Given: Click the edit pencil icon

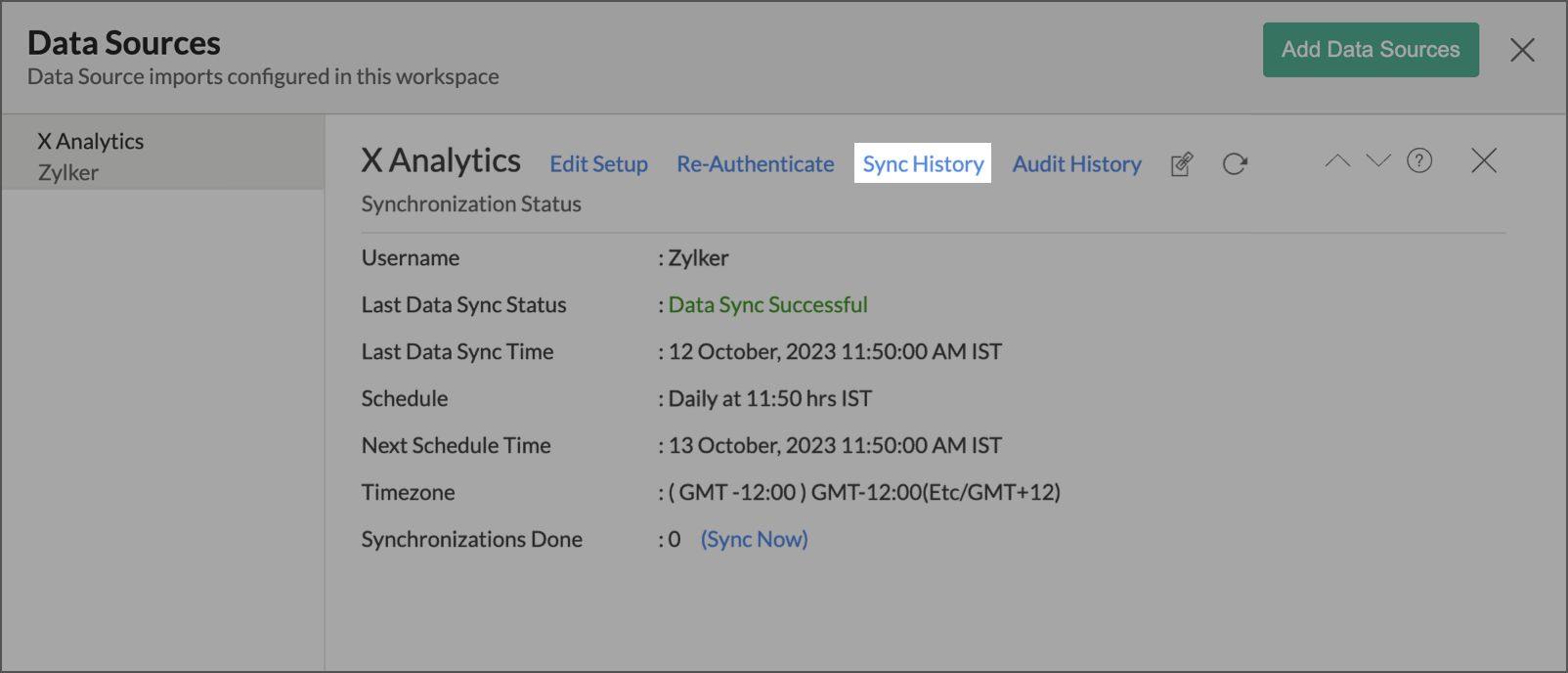Looking at the screenshot, I should coord(1182,163).
